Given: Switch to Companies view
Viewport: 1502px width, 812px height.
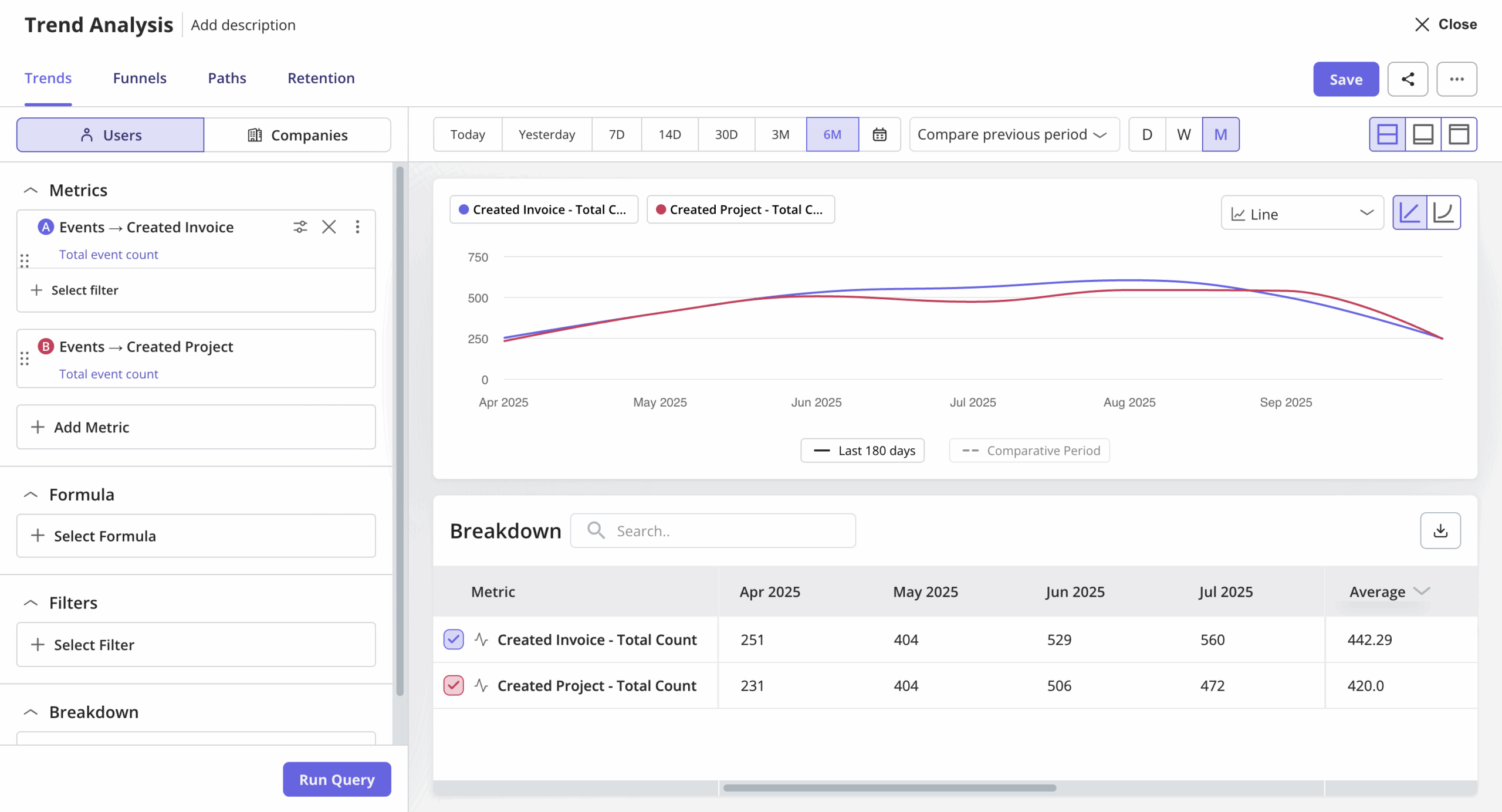Looking at the screenshot, I should pos(299,134).
